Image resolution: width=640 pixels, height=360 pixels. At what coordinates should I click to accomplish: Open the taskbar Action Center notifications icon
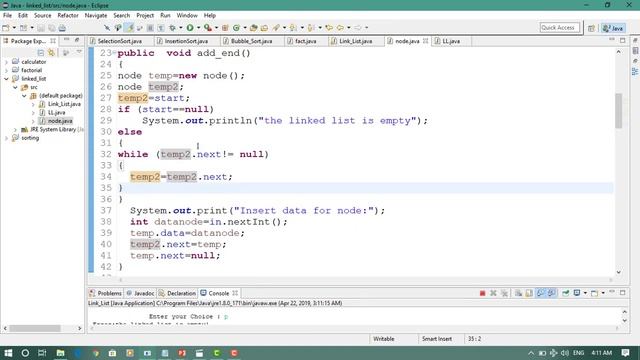[625, 353]
